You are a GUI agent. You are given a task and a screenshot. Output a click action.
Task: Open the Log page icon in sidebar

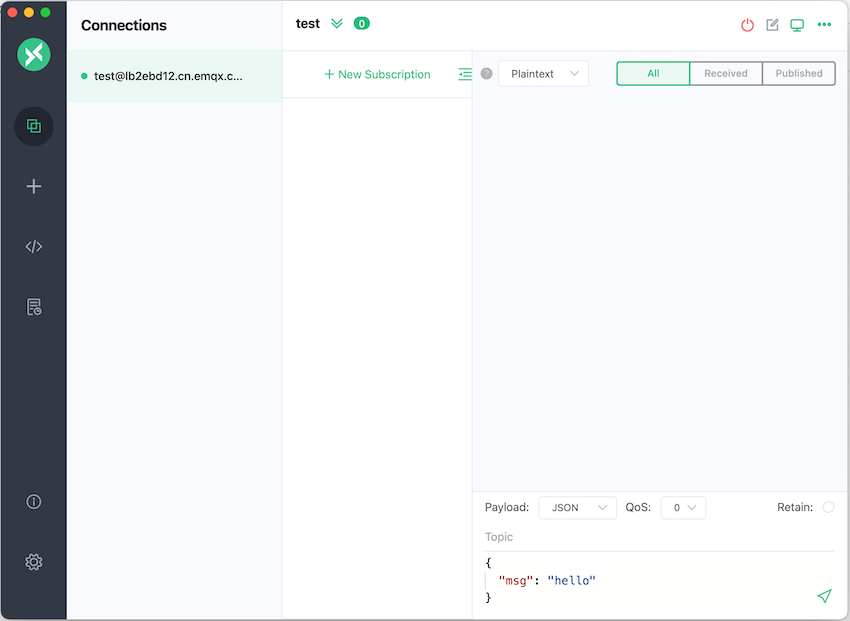(34, 307)
